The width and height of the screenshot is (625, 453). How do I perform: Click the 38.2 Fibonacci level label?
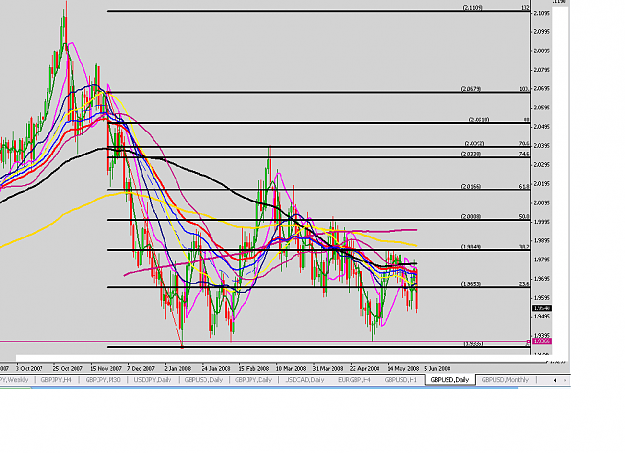point(524,247)
